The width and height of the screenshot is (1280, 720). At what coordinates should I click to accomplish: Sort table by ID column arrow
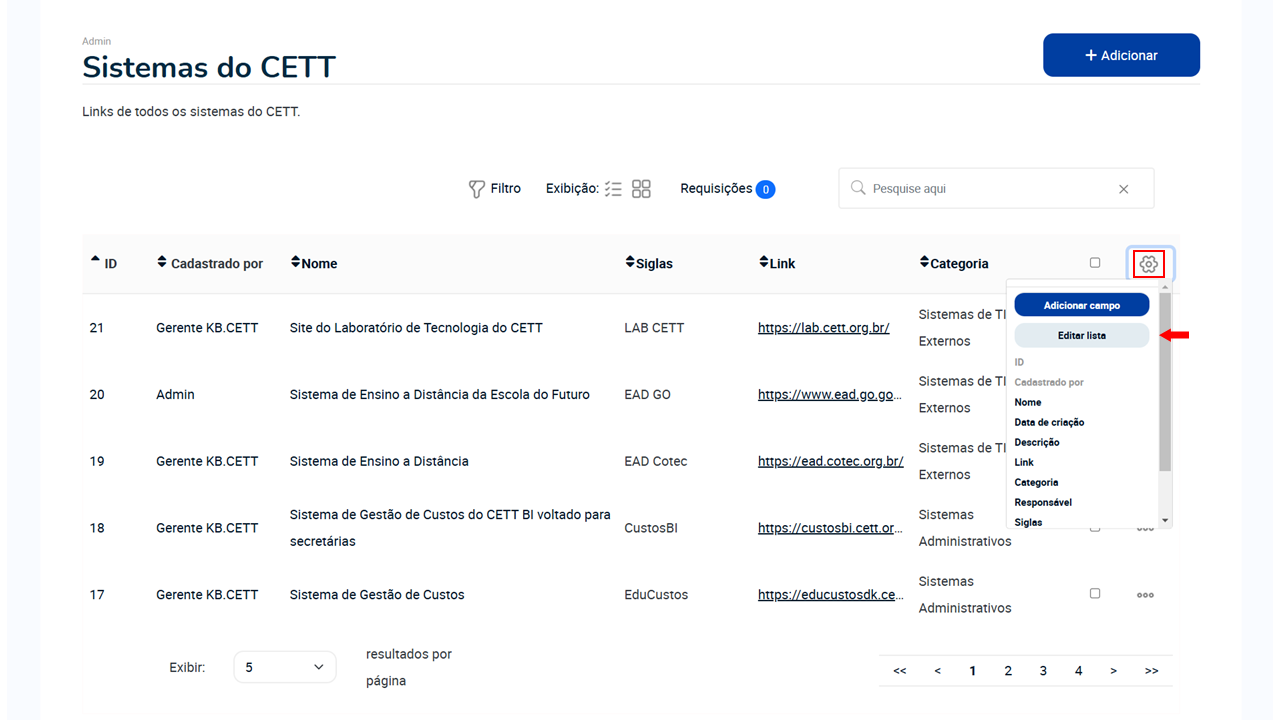pos(96,261)
